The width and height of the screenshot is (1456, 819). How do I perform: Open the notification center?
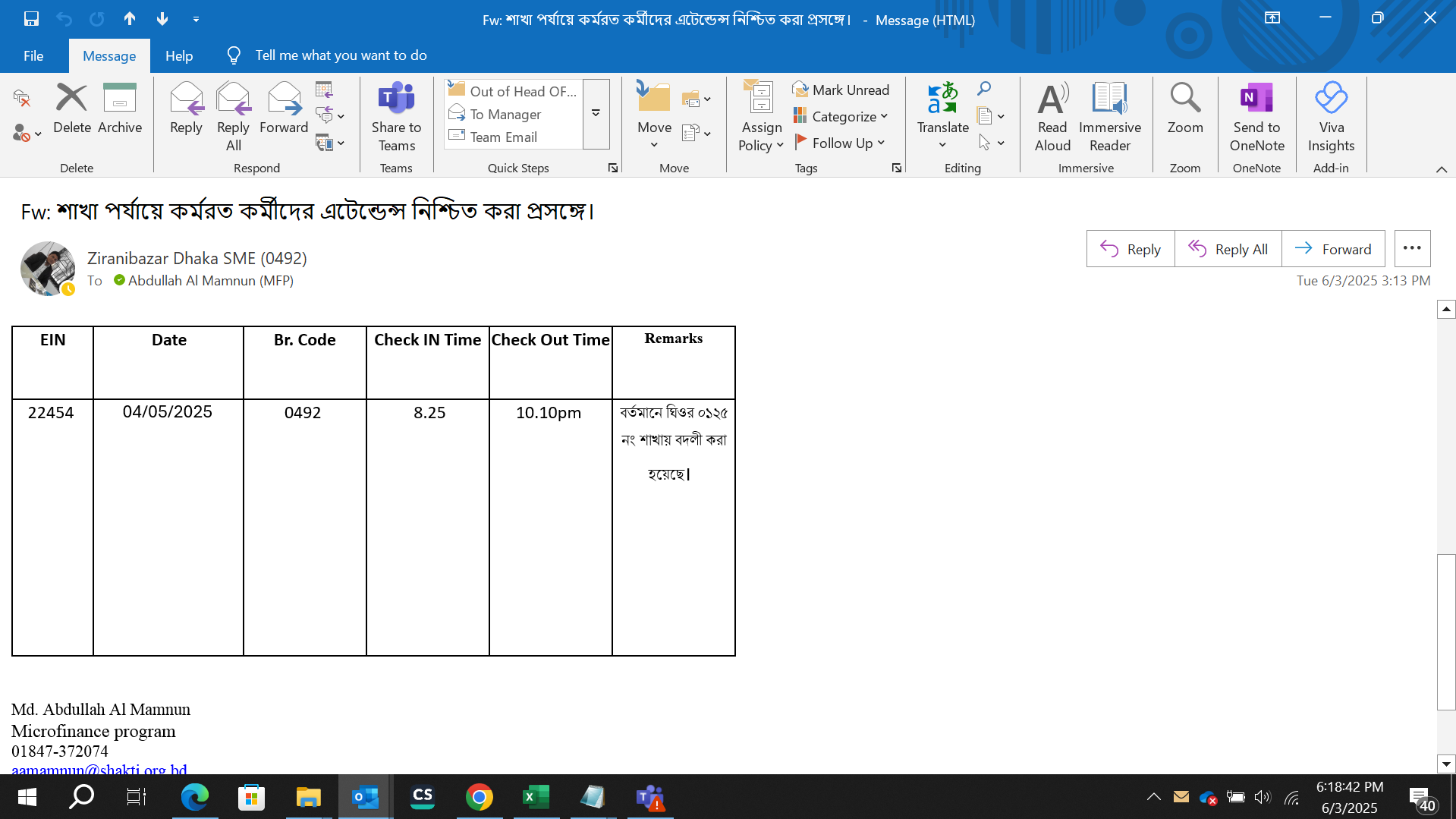coord(1423,798)
